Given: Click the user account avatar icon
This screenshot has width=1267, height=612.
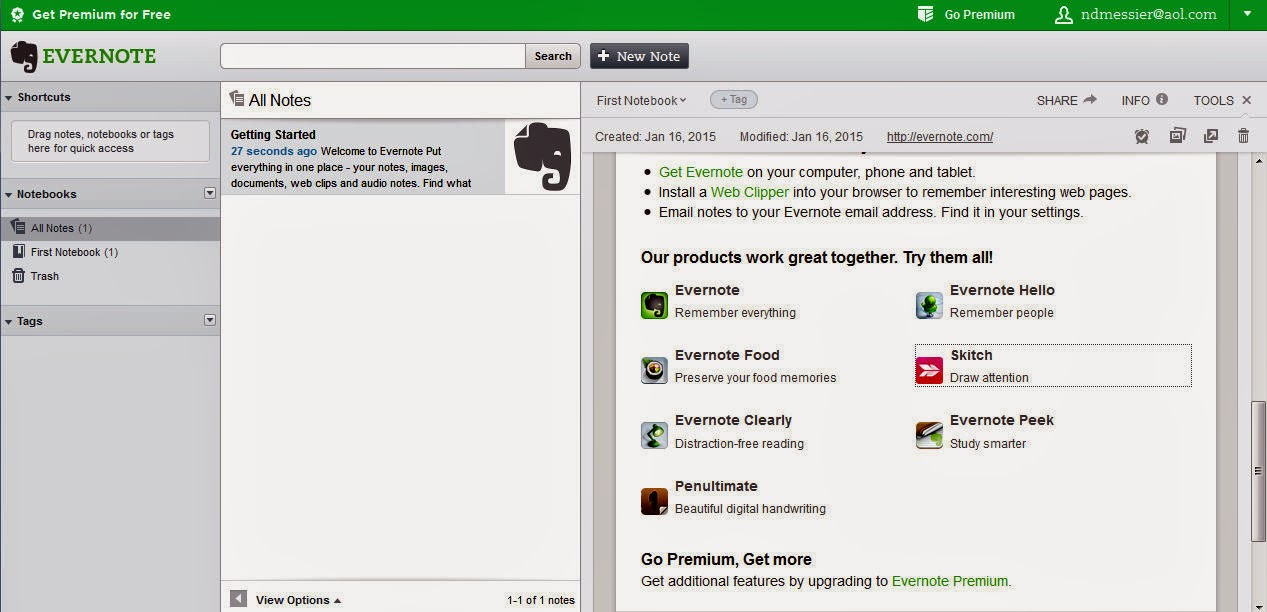Looking at the screenshot, I should 1063,14.
